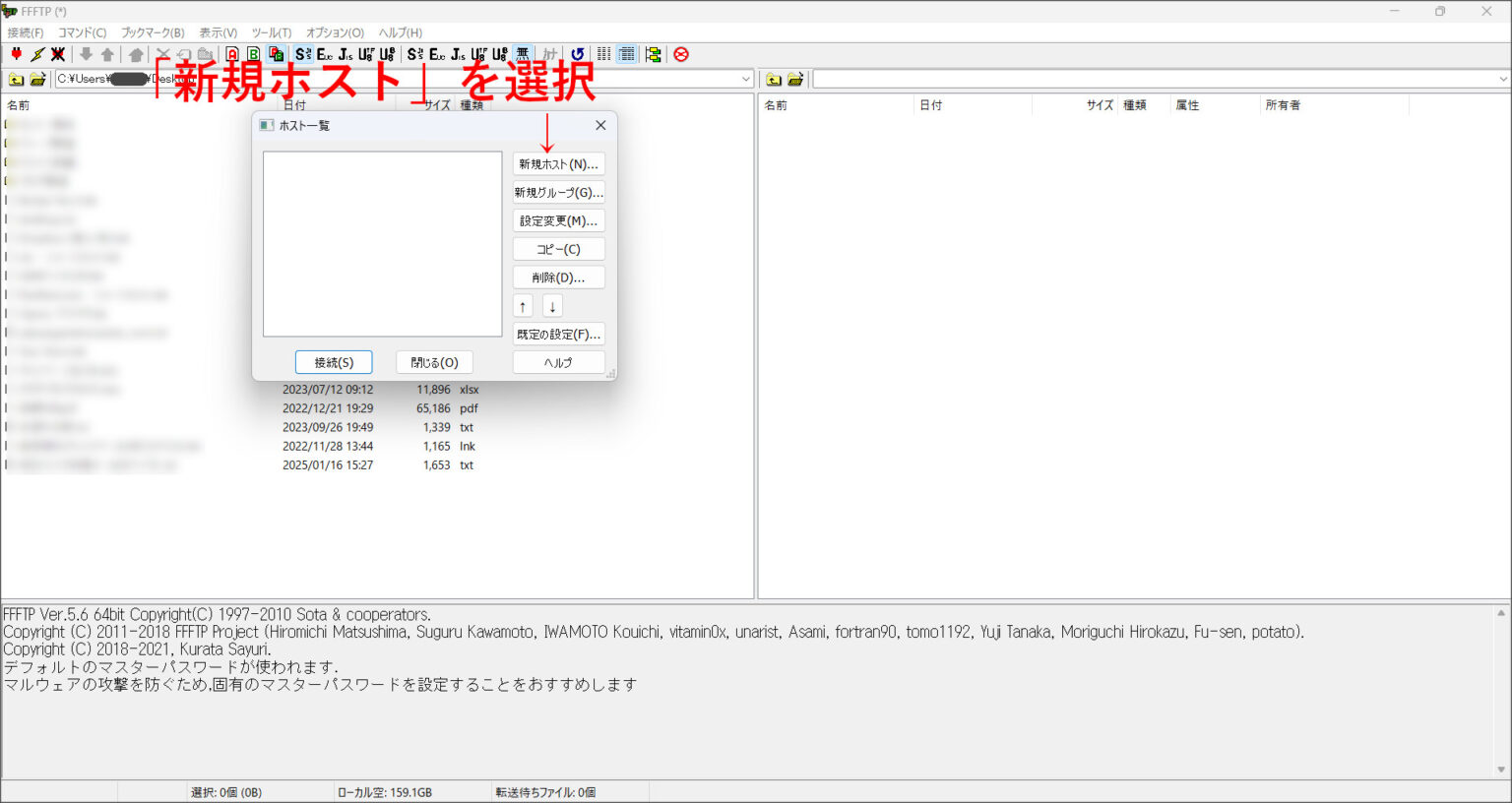Screen dimensions: 1512x803
Task: Toggle the 無 (no kanji conversion) mode
Action: [x=523, y=54]
